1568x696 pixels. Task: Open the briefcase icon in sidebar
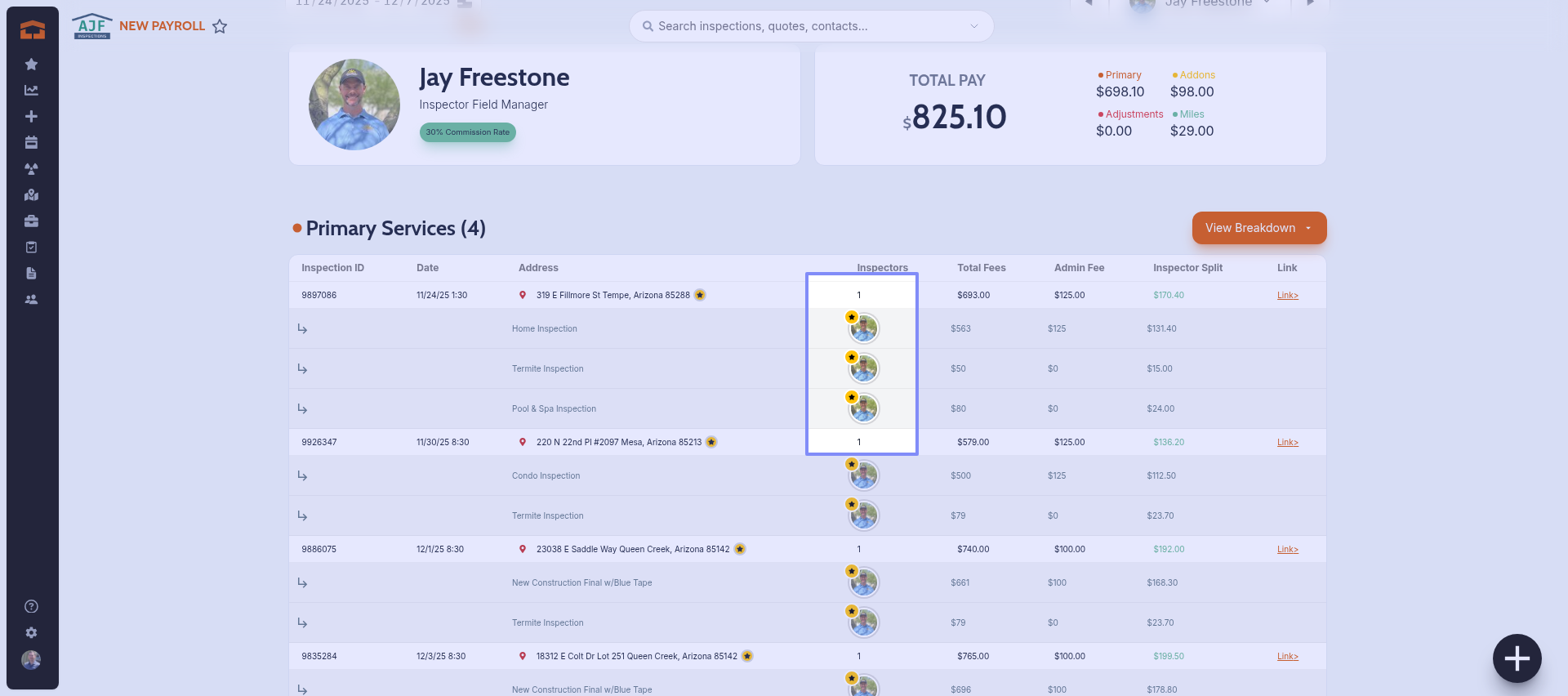pos(31,221)
